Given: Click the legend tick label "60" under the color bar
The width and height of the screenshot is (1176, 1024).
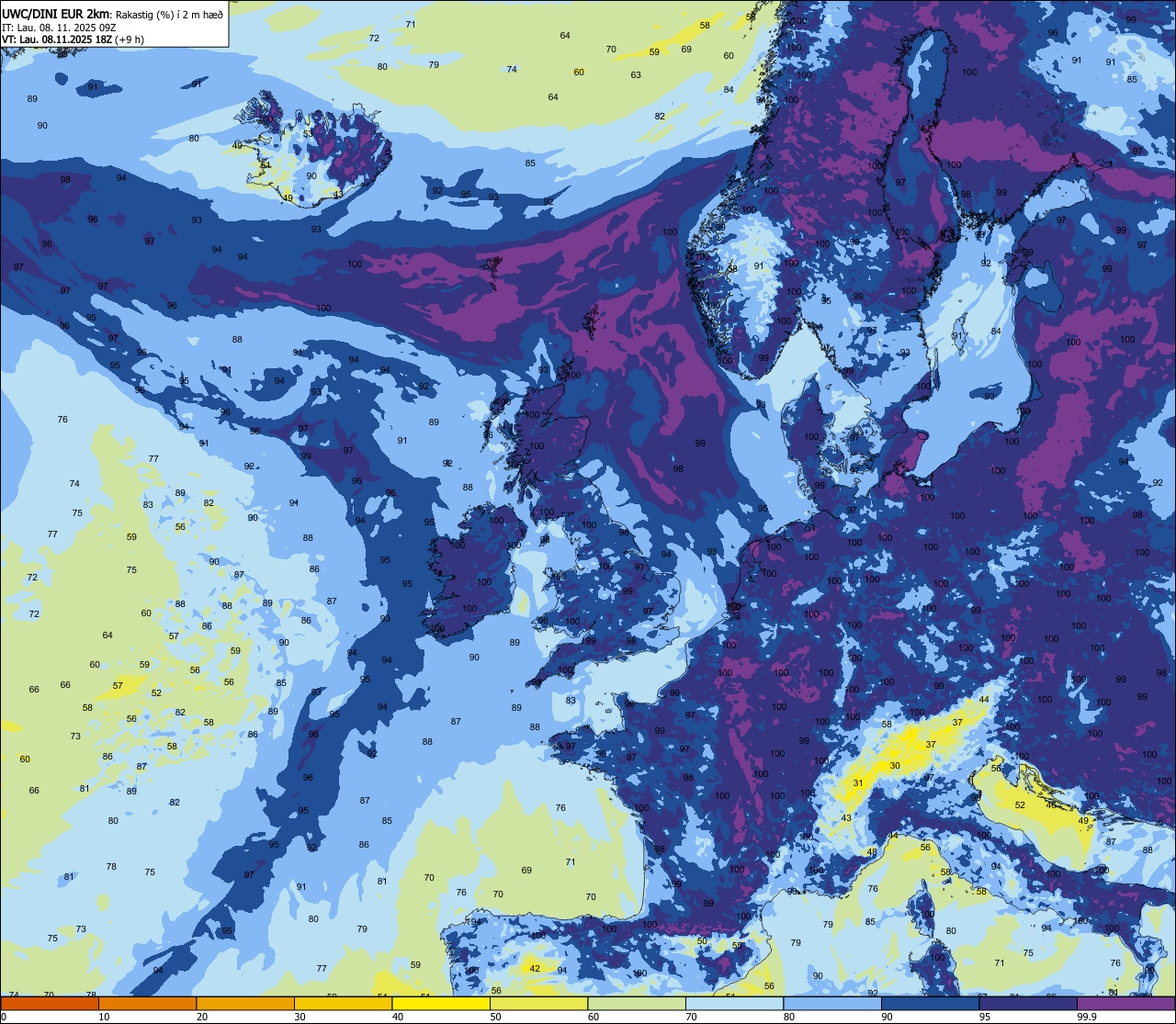Looking at the screenshot, I should (x=594, y=1017).
